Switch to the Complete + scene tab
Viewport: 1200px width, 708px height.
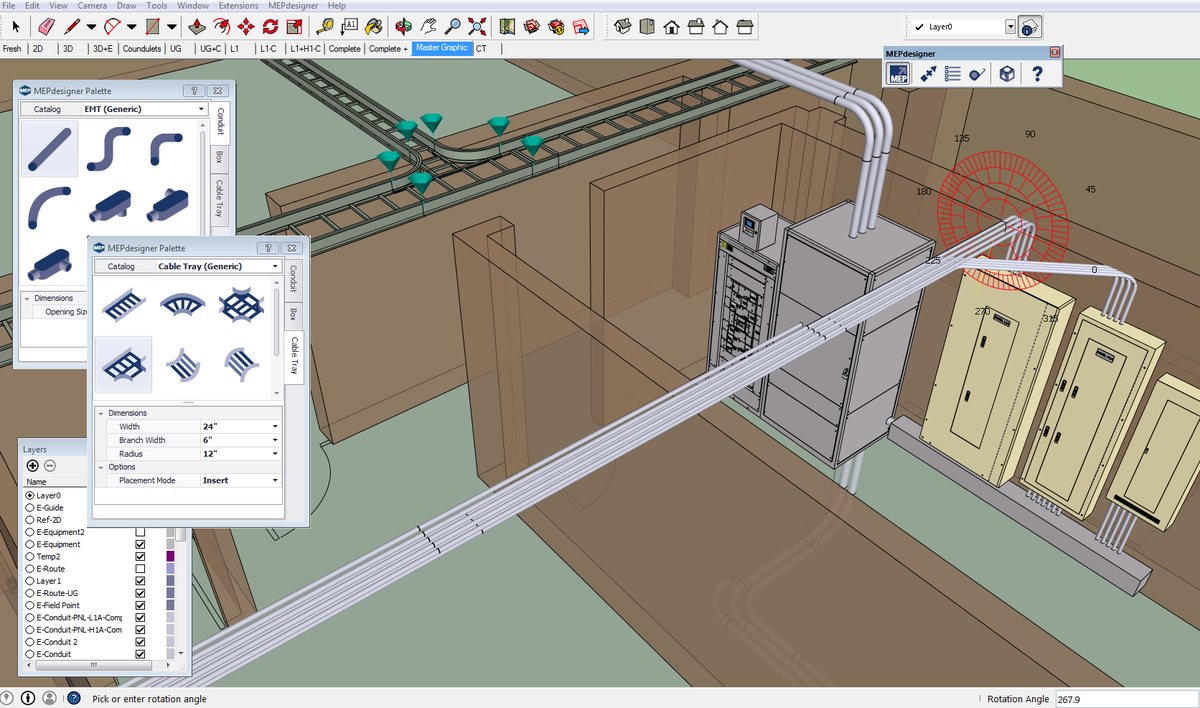point(387,48)
